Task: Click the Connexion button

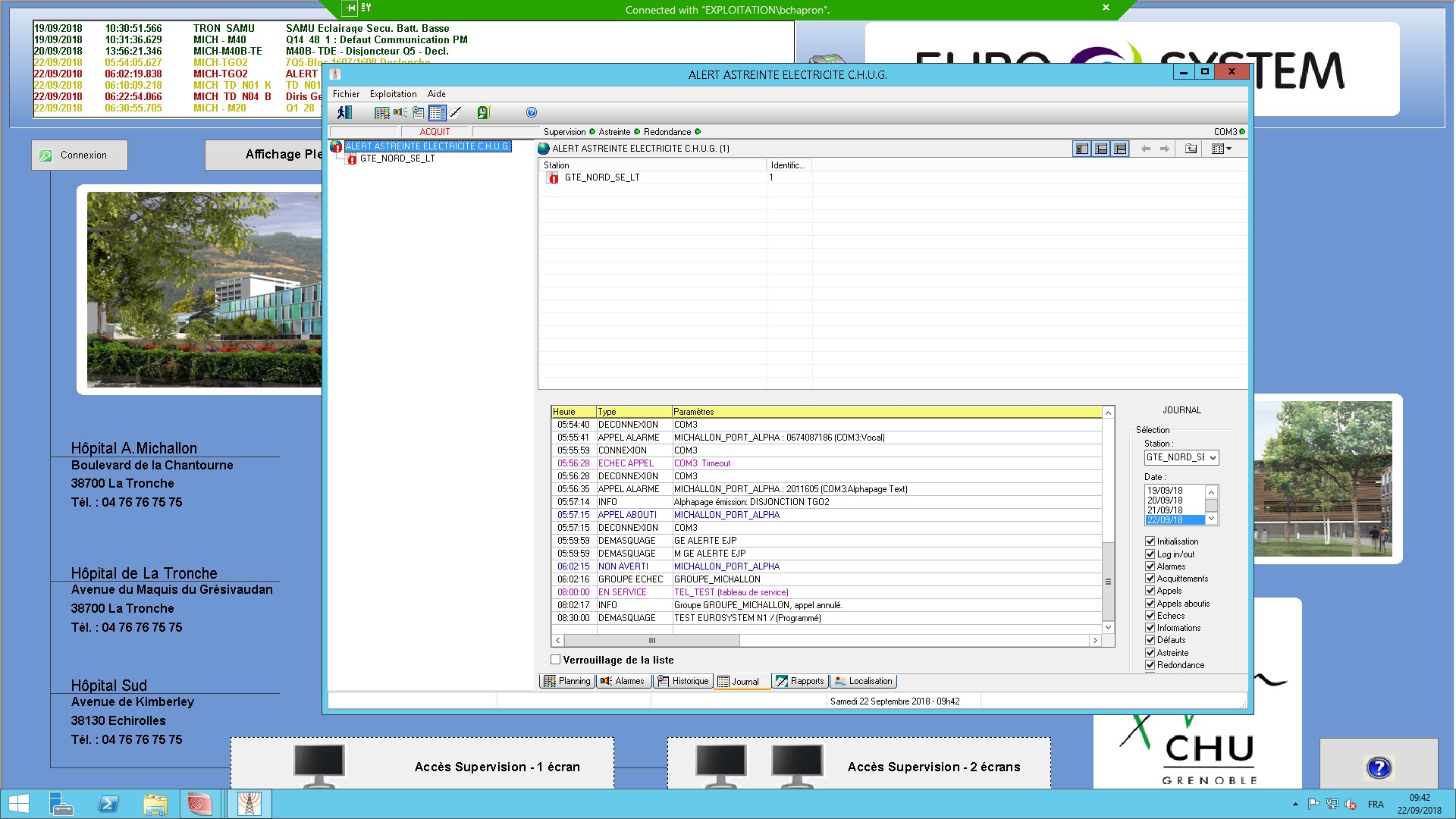Action: [x=80, y=155]
